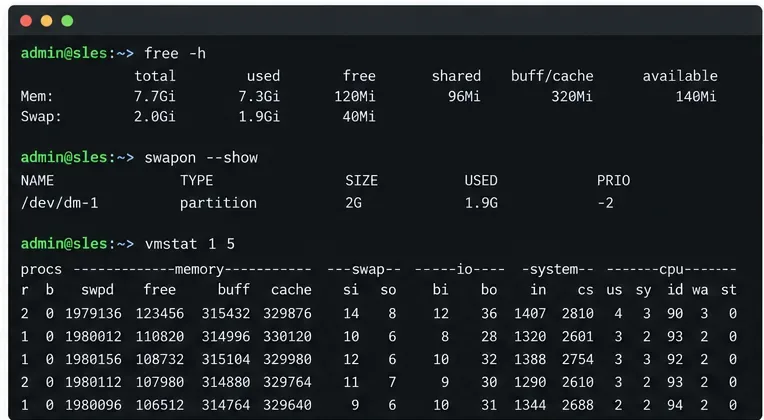Screen dimensions: 764x420
Task: Click the 'so' swap-out column header
Action: click(x=388, y=290)
